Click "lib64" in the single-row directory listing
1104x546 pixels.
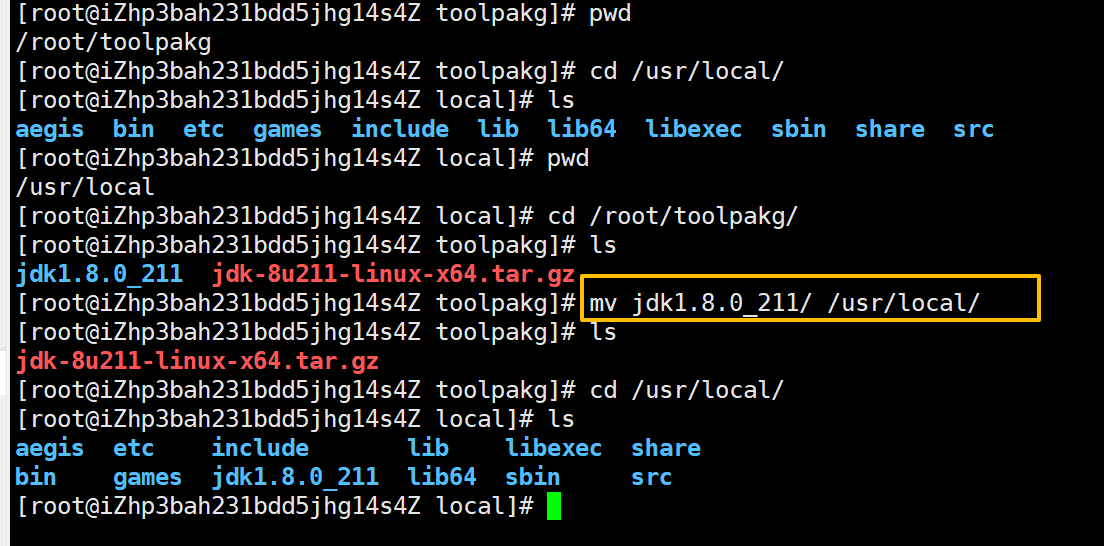[582, 130]
